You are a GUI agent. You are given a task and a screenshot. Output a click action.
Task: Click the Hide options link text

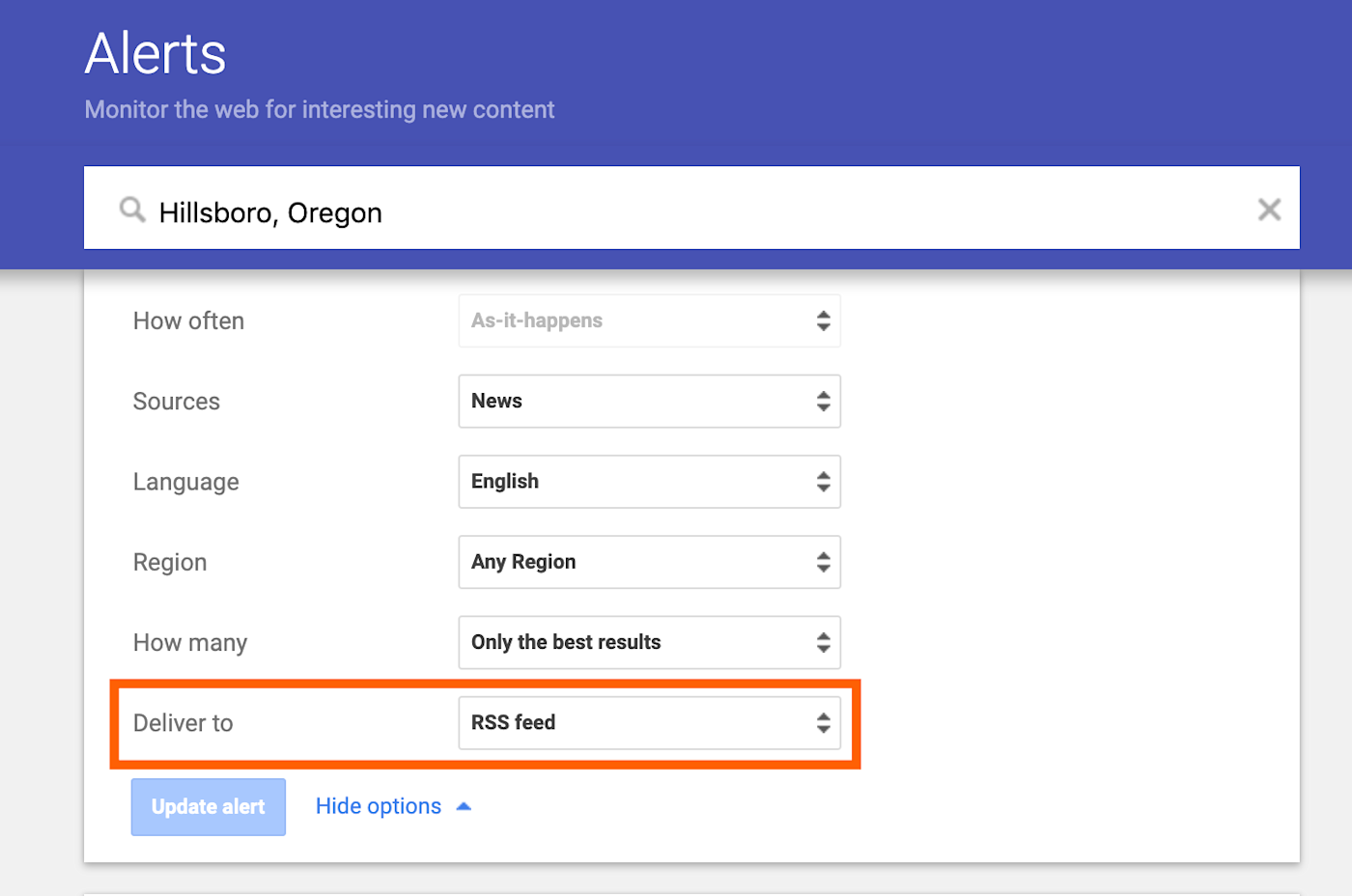click(x=378, y=806)
